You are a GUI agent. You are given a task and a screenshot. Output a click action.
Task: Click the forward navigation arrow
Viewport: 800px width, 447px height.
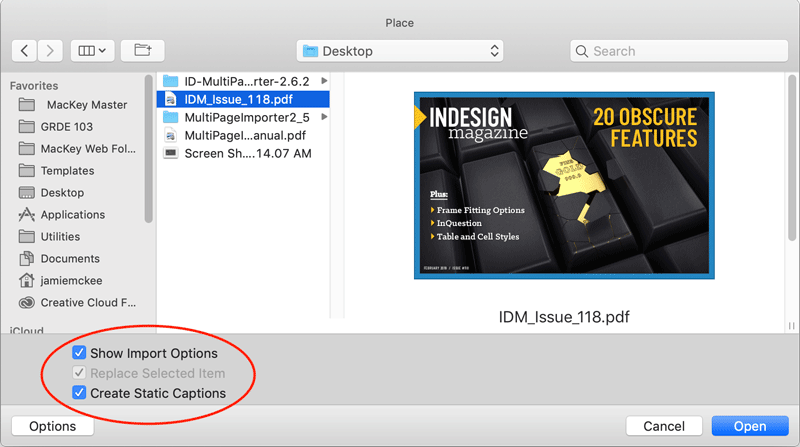tap(51, 50)
